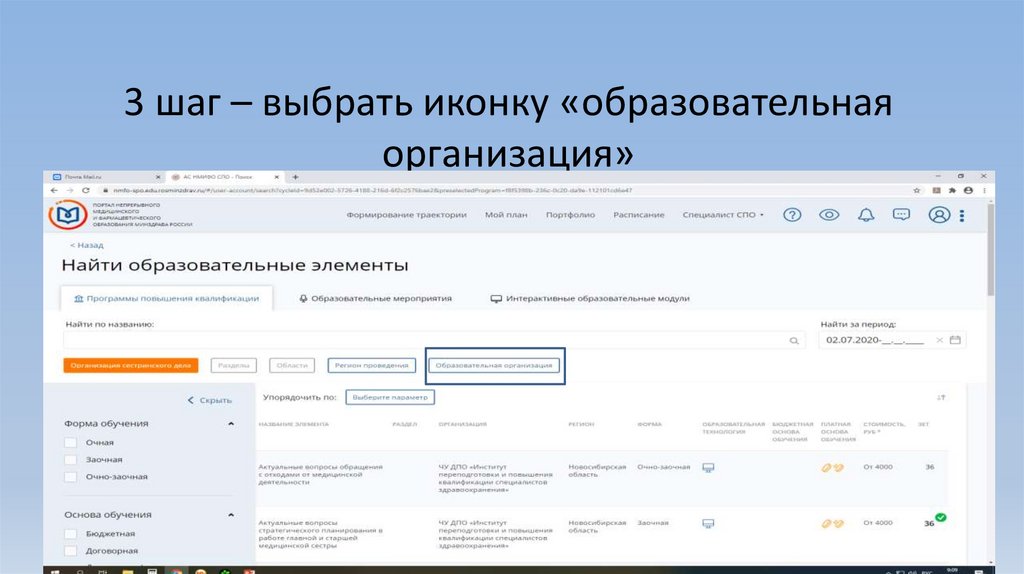The width and height of the screenshot is (1024, 574).
Task: Open course Актуальные вопросы стратегического планирования
Action: coord(320,534)
